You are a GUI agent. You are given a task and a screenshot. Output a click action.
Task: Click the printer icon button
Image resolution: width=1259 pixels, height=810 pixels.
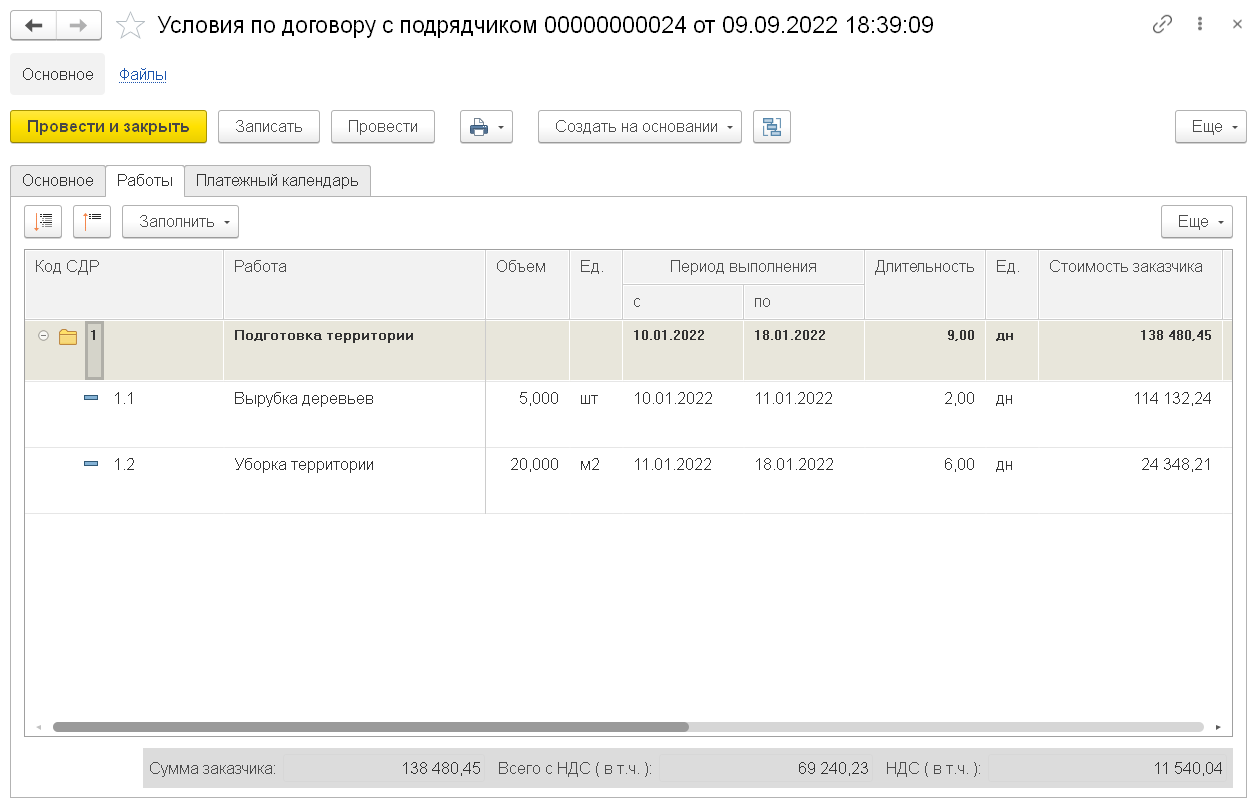486,127
